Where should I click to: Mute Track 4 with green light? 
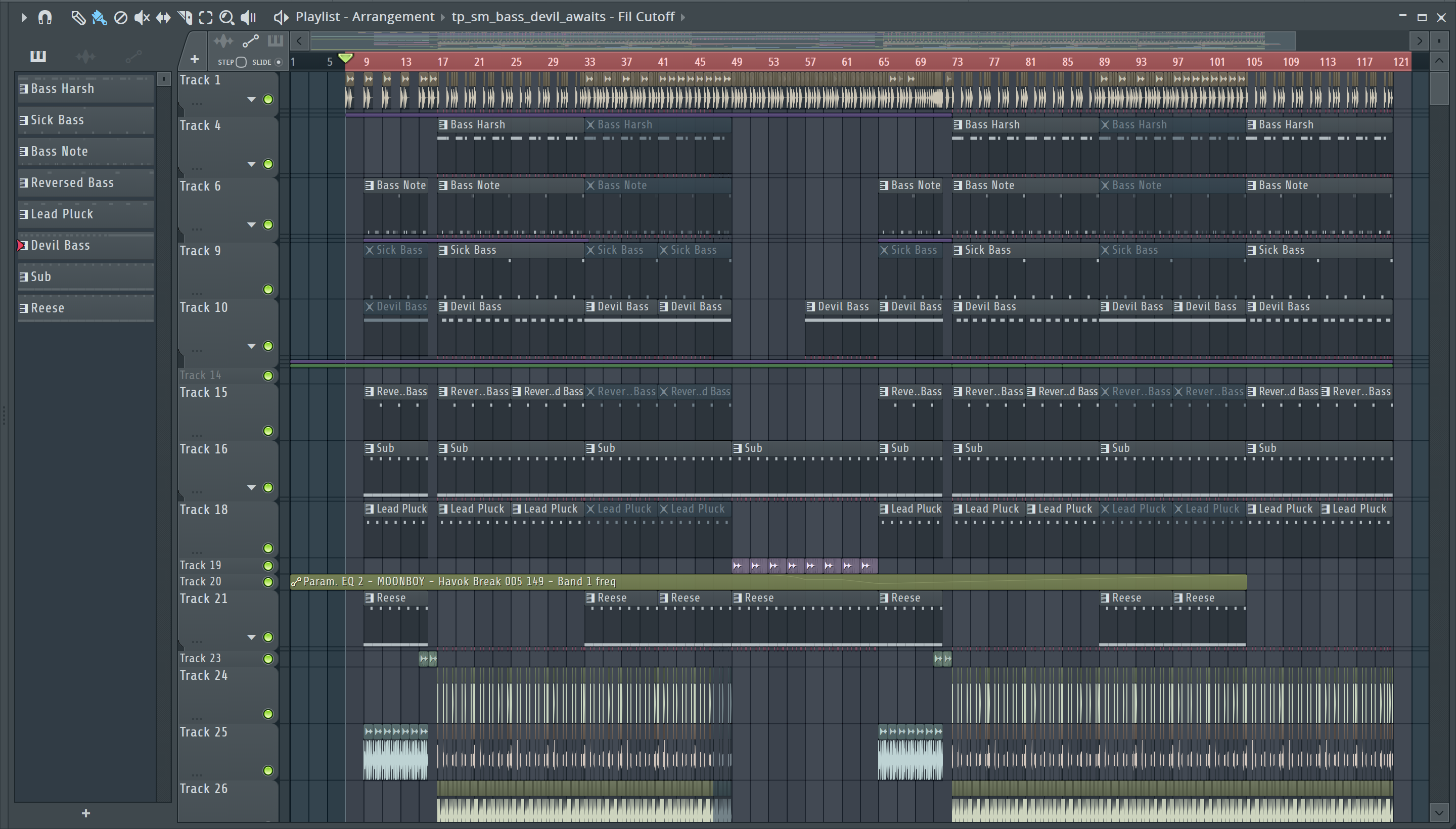pyautogui.click(x=268, y=165)
